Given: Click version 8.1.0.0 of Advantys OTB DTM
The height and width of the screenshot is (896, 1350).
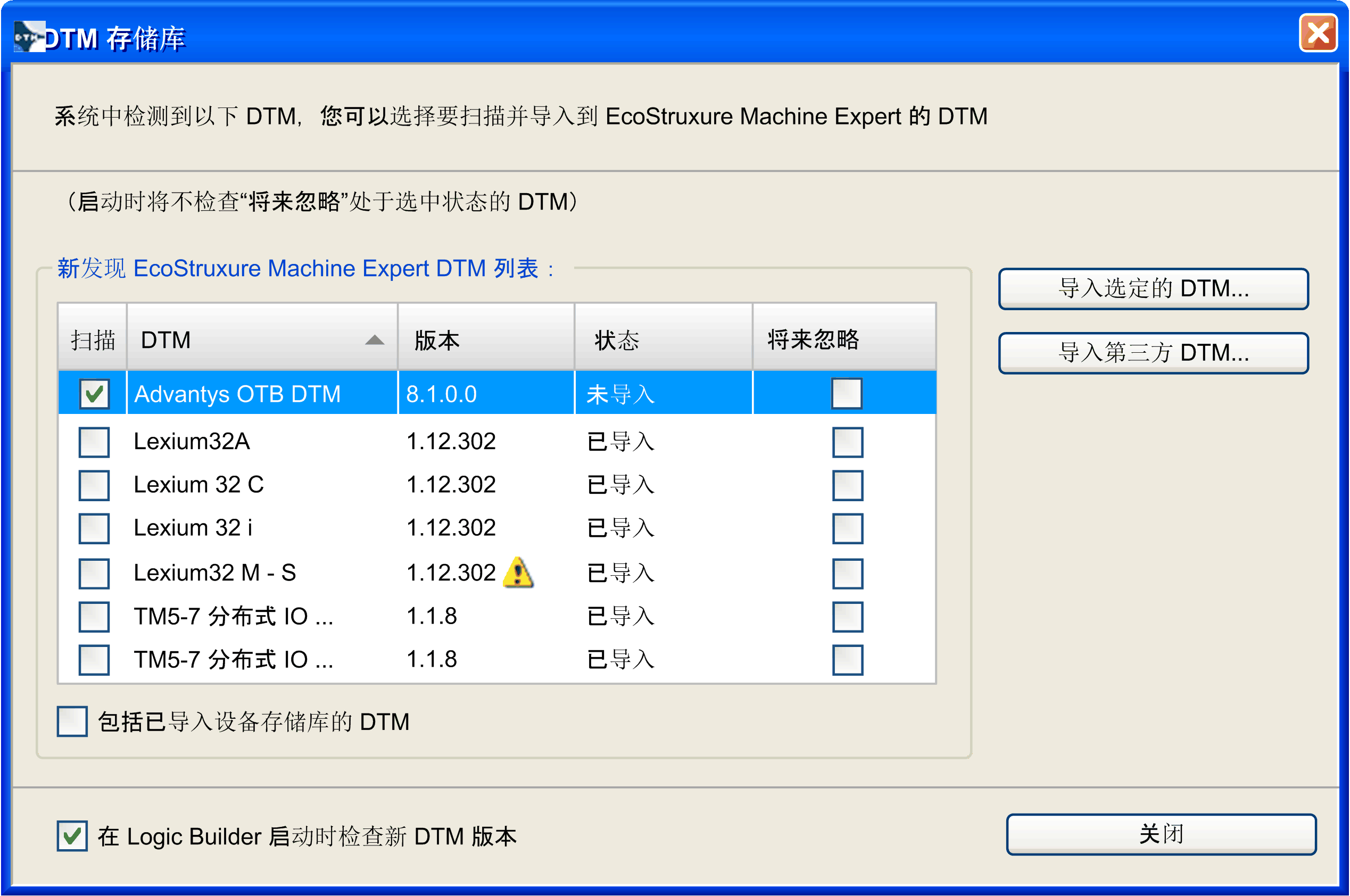Looking at the screenshot, I should [441, 394].
